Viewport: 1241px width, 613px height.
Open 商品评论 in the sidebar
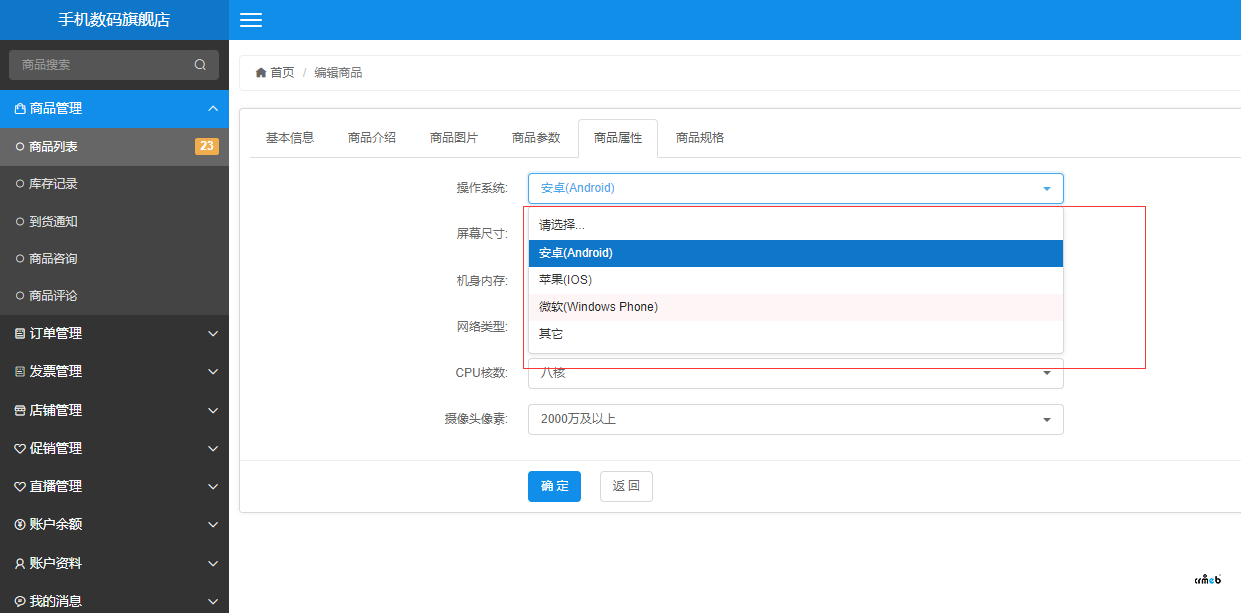(x=114, y=296)
